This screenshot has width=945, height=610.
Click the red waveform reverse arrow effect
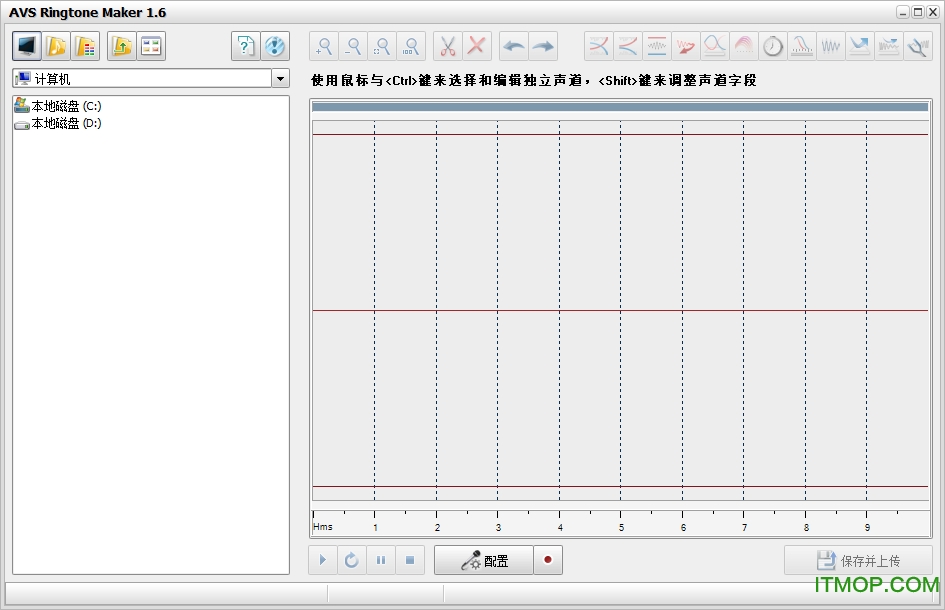(x=685, y=46)
